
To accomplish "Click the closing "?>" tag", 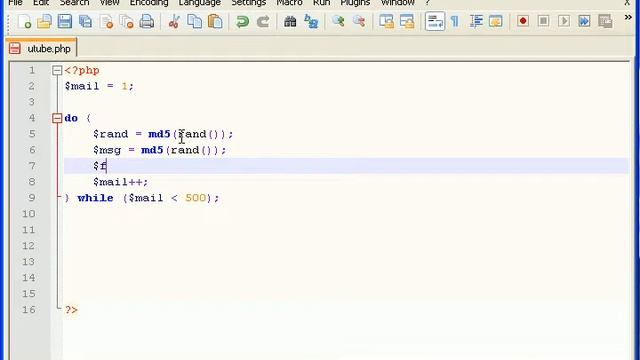I will [71, 310].
